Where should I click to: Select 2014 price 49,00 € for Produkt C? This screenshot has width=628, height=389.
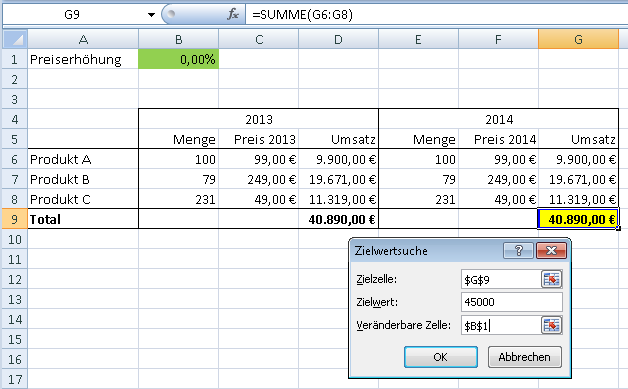498,199
